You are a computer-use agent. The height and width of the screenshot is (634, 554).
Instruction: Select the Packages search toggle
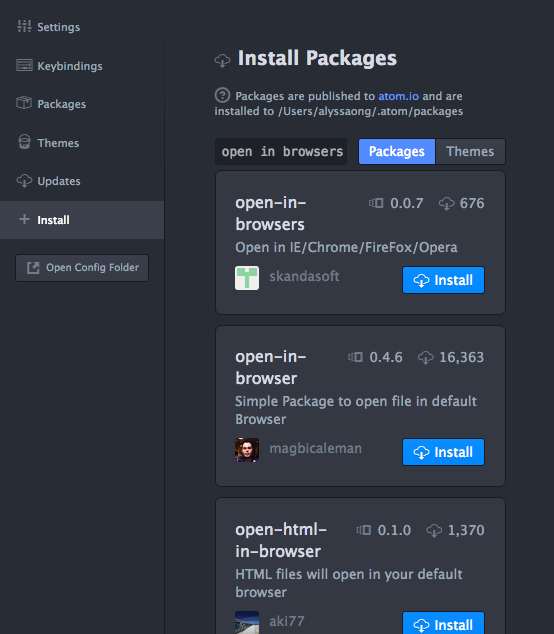[397, 152]
